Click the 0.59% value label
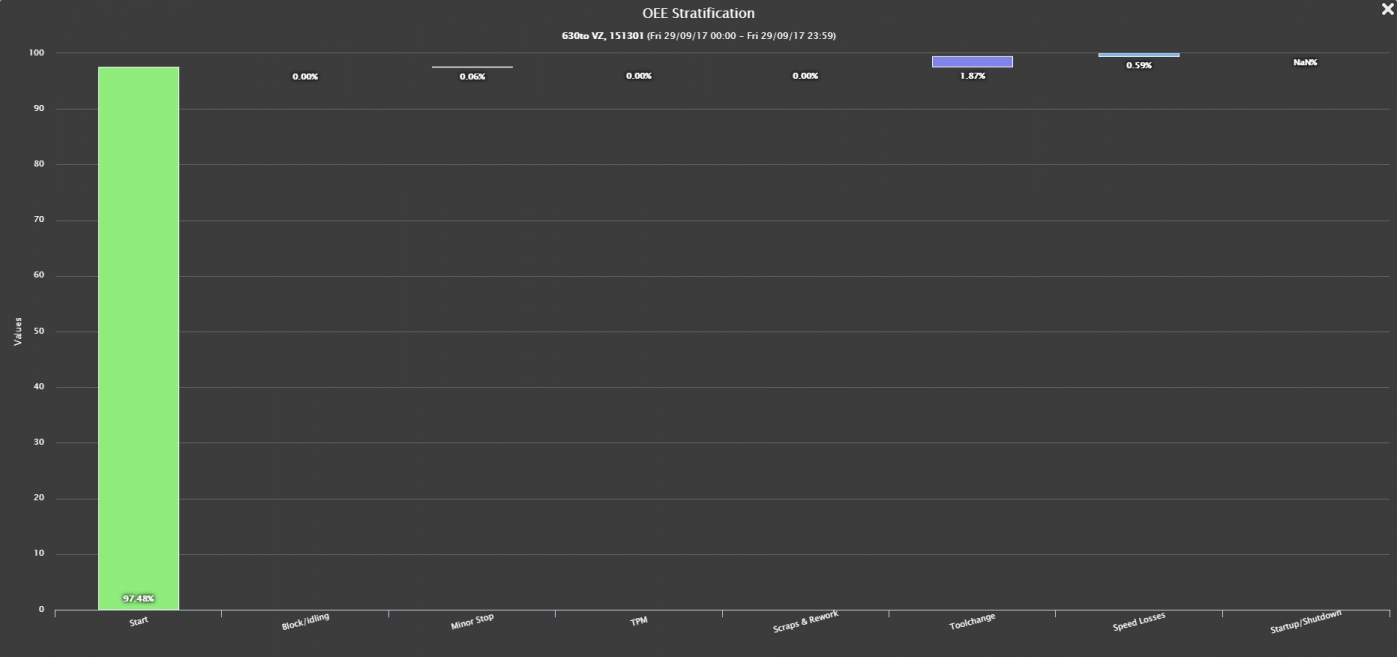Image resolution: width=1397 pixels, height=657 pixels. [1138, 66]
